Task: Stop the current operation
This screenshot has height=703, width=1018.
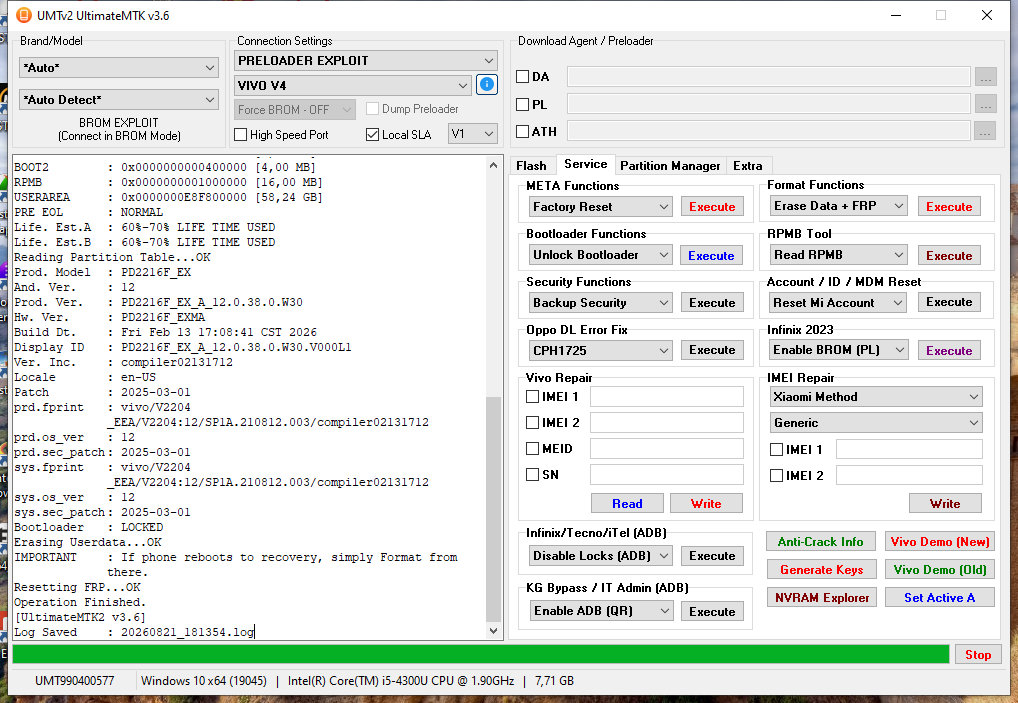Action: click(978, 654)
